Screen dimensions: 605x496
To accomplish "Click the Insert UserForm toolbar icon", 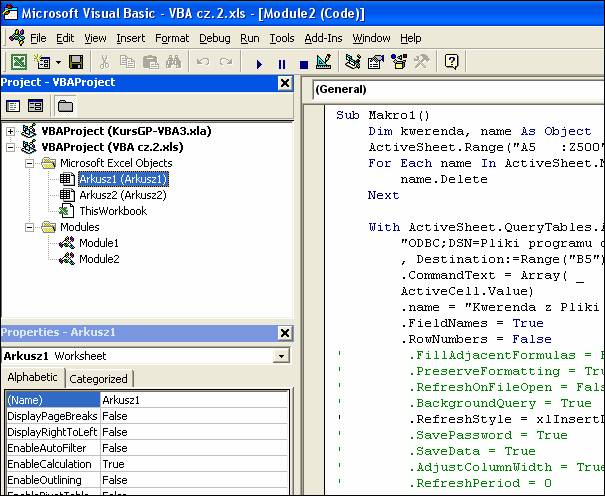I will pos(42,62).
